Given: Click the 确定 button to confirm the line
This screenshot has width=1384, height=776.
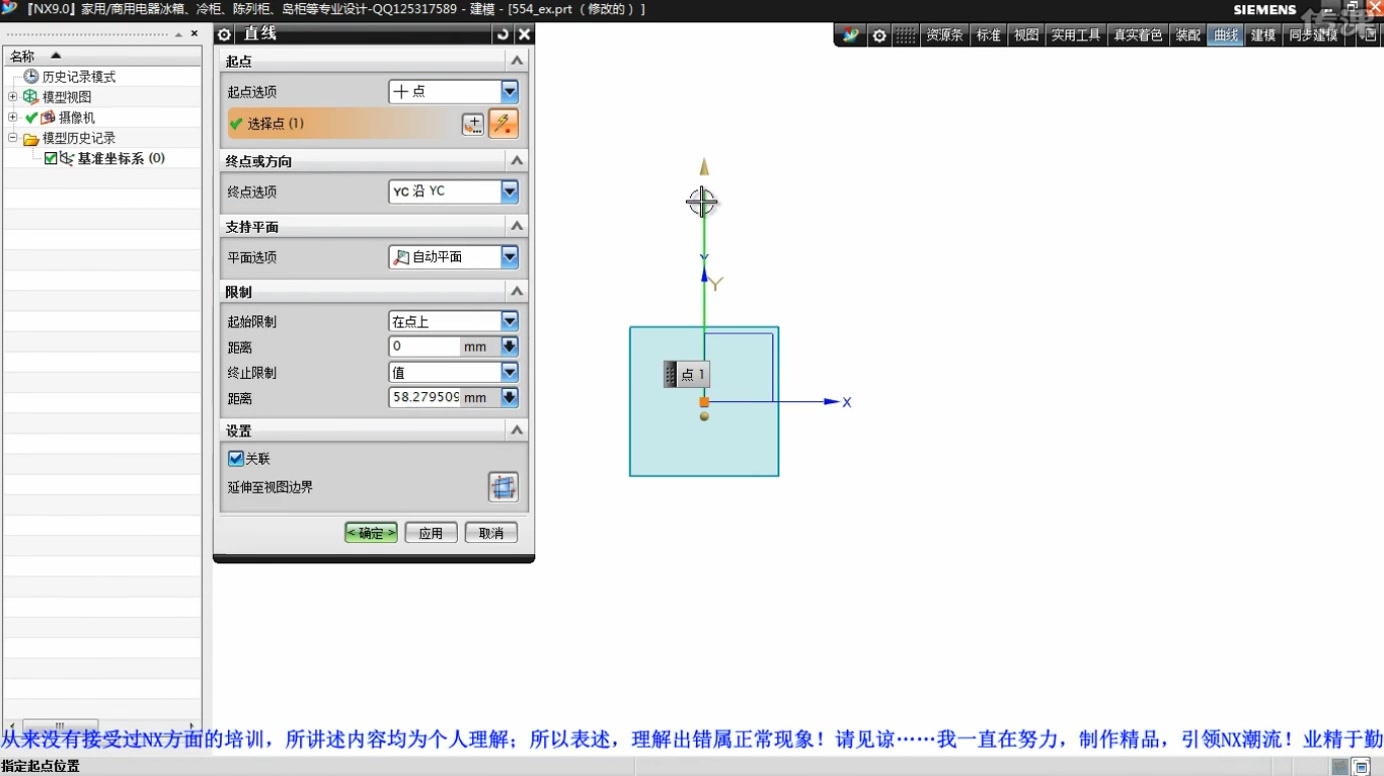Looking at the screenshot, I should (370, 532).
